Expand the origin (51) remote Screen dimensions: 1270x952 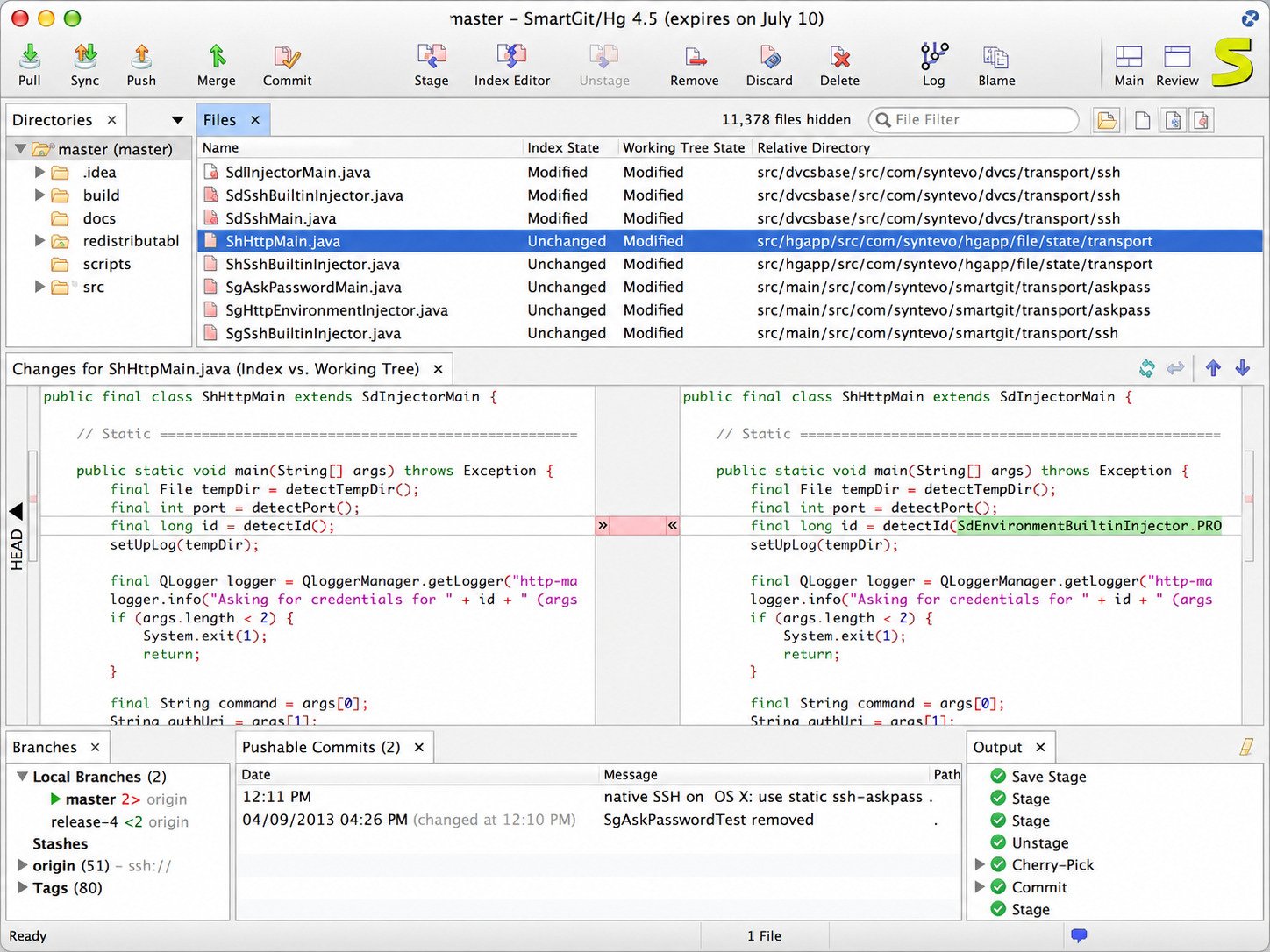point(23,865)
